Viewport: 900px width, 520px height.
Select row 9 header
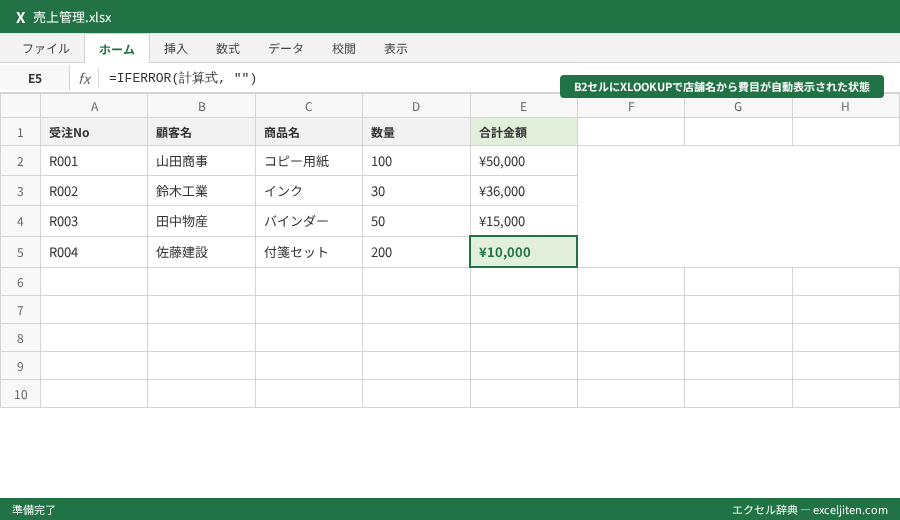tap(20, 367)
